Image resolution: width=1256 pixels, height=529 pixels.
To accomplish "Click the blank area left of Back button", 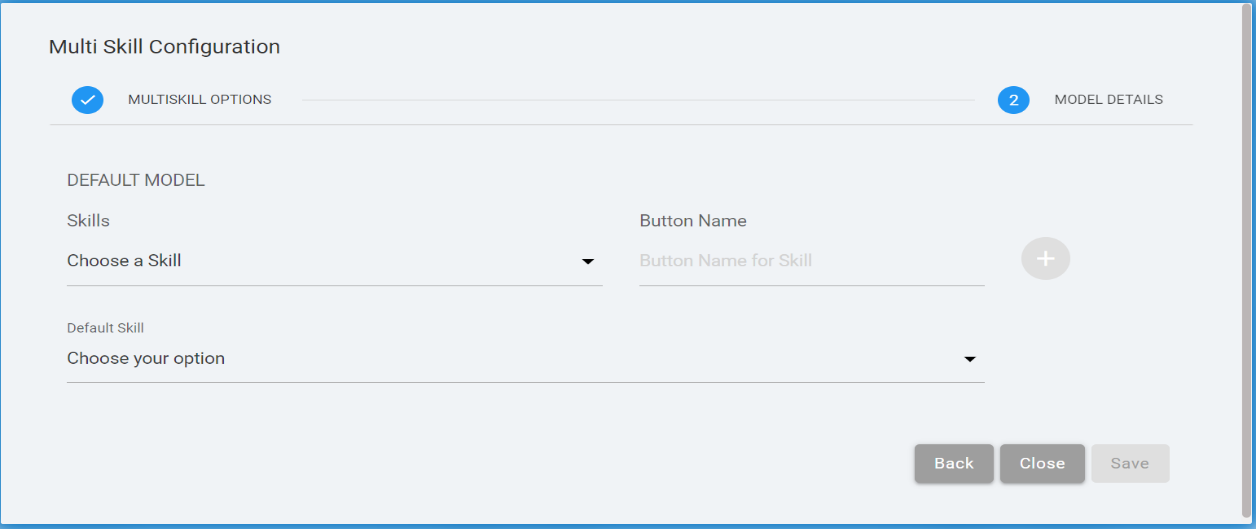I will point(600,463).
